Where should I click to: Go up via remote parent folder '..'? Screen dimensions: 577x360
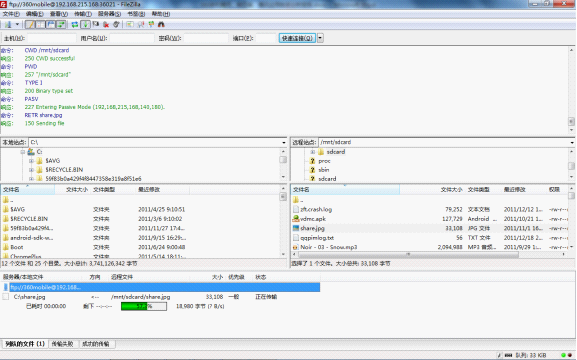[x=298, y=200]
